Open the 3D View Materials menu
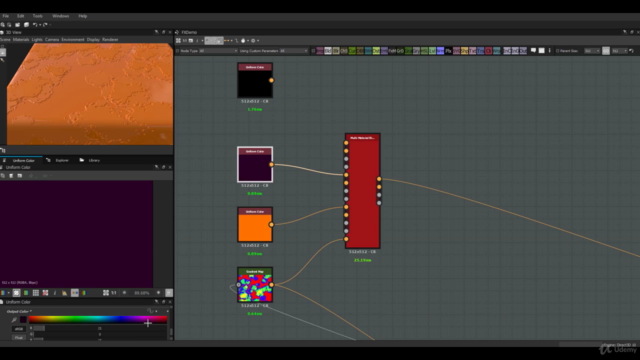Screen dimensions: 640x360 coord(21,40)
